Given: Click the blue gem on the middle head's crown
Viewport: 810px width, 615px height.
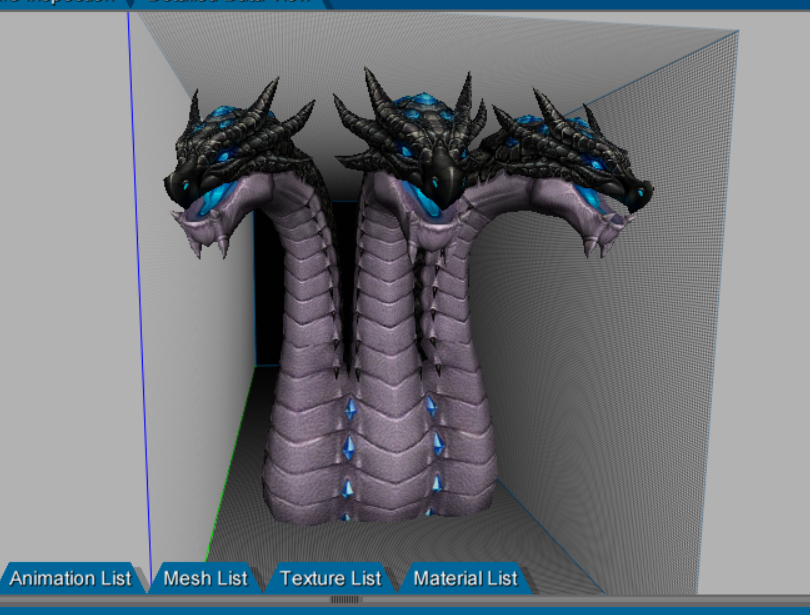Looking at the screenshot, I should [407, 104].
